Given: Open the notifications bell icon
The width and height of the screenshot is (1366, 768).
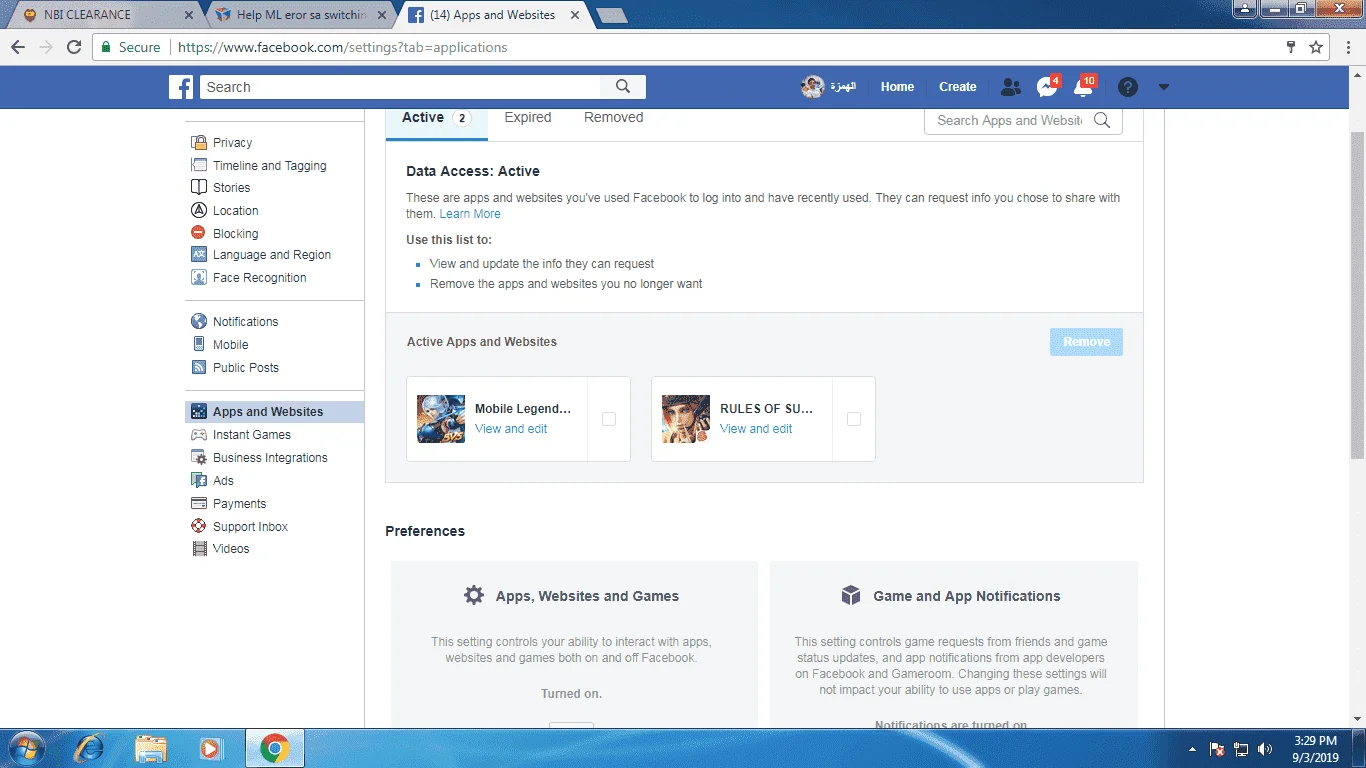Looking at the screenshot, I should tap(1083, 87).
